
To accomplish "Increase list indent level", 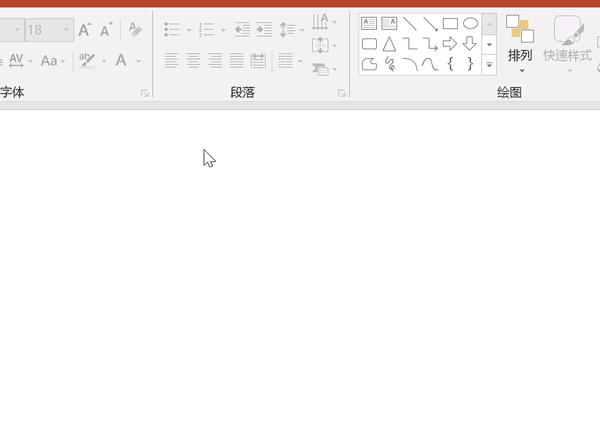I will tap(264, 29).
